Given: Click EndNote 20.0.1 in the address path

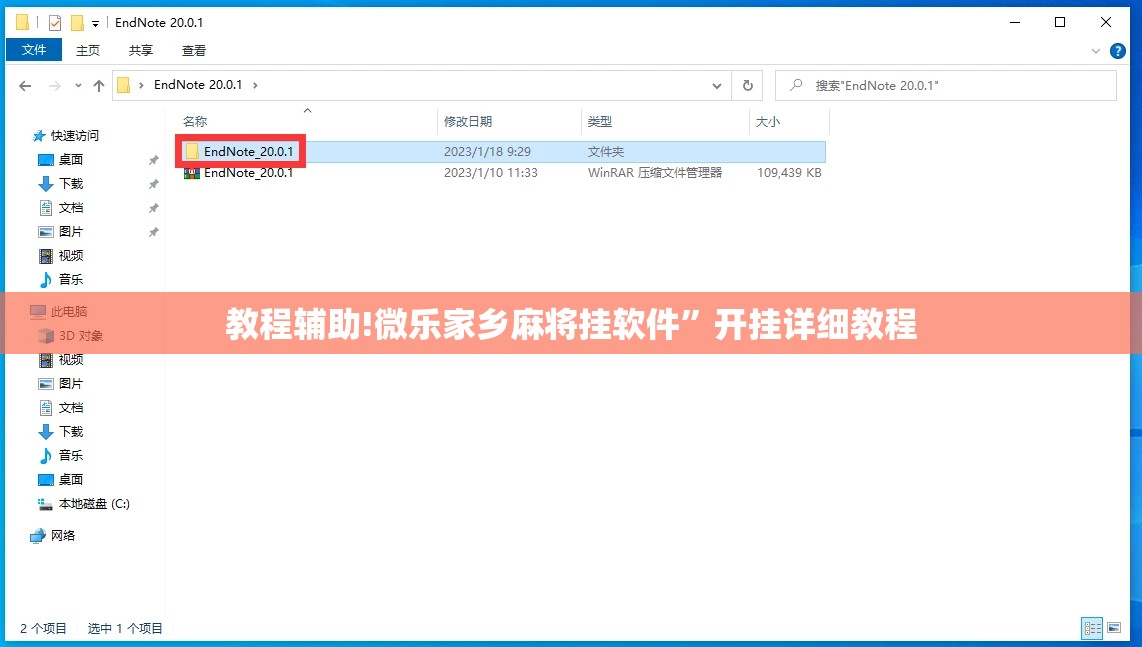Looking at the screenshot, I should tap(198, 85).
